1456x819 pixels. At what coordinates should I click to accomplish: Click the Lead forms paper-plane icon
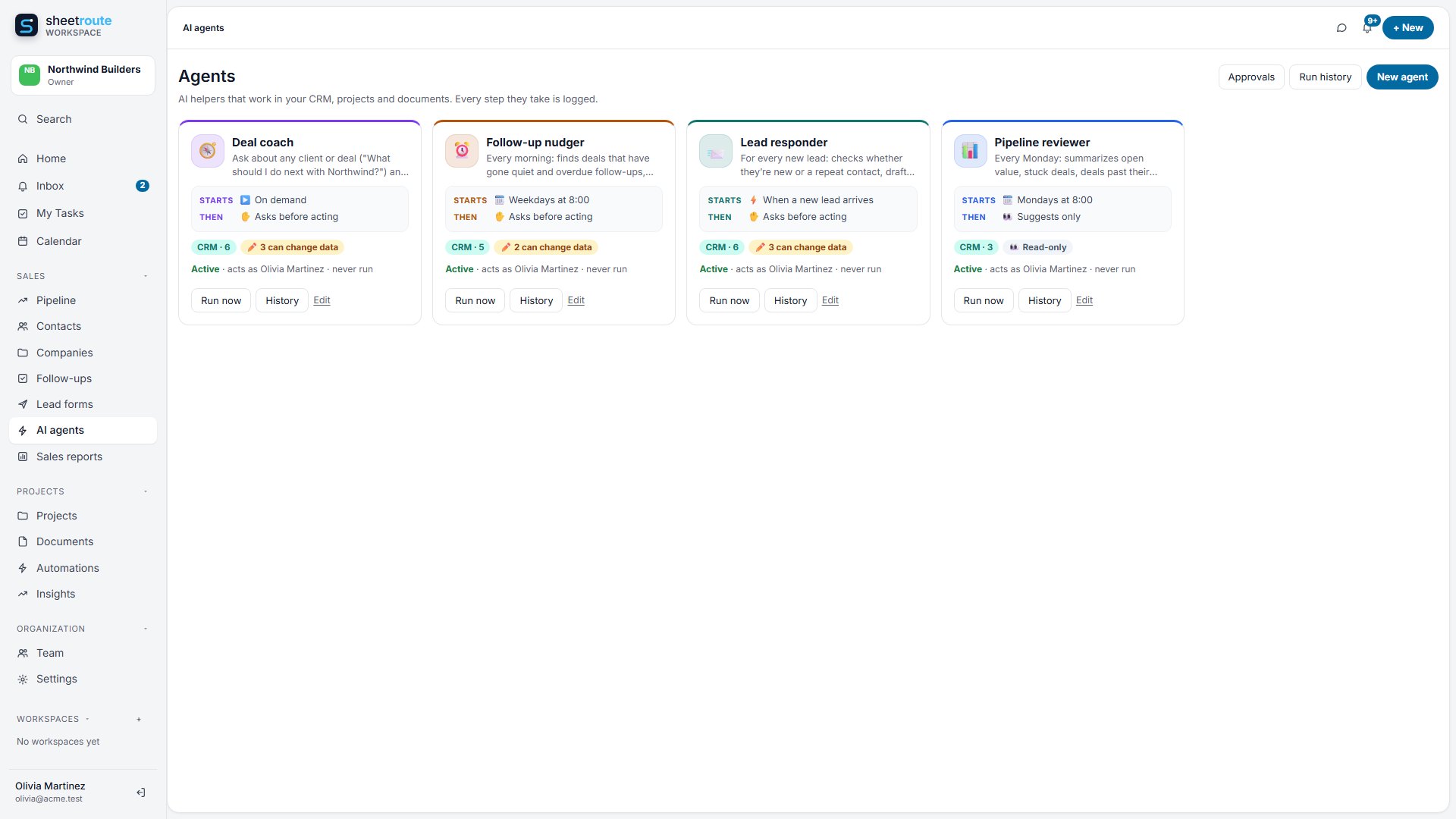23,404
